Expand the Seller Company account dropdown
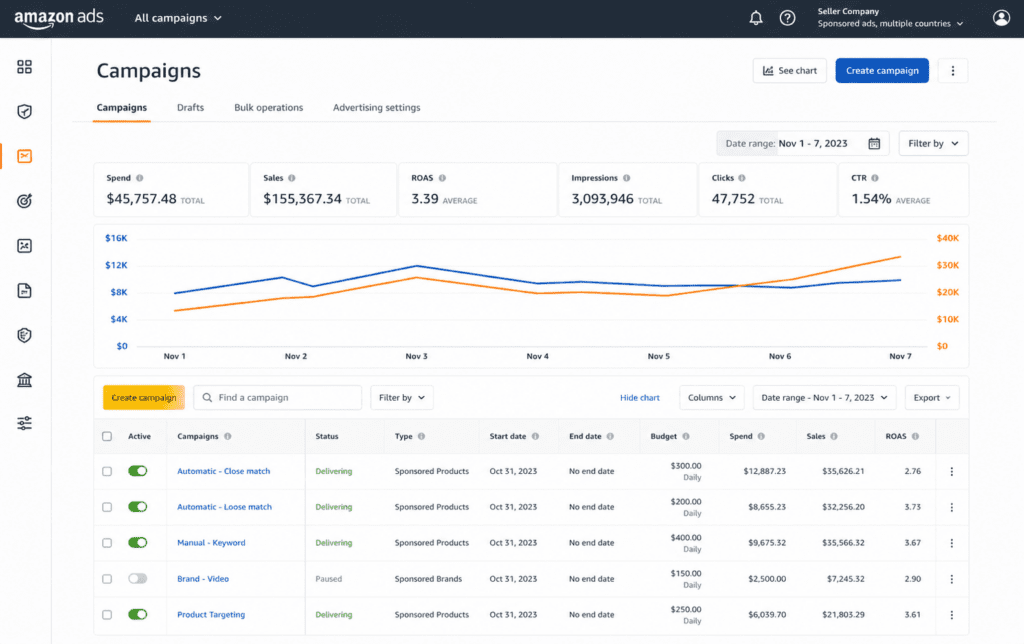Image resolution: width=1024 pixels, height=644 pixels. point(890,18)
